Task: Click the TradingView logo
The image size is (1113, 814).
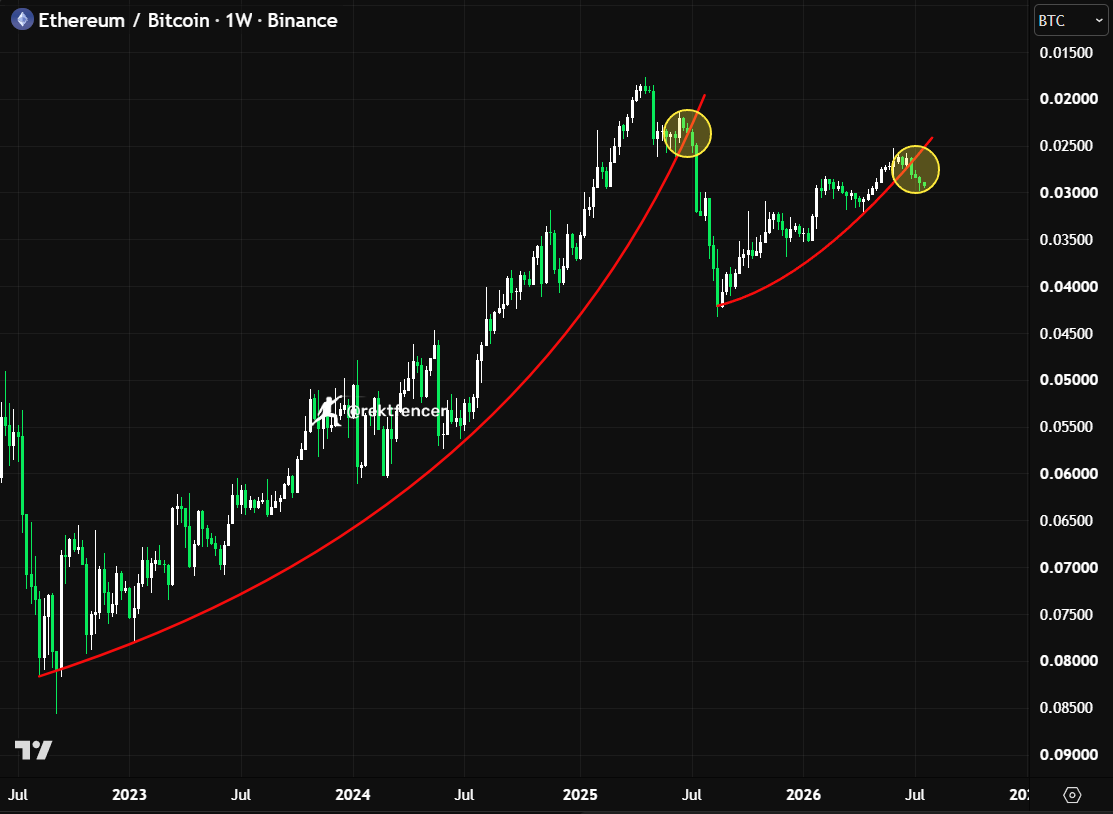Action: (x=33, y=749)
